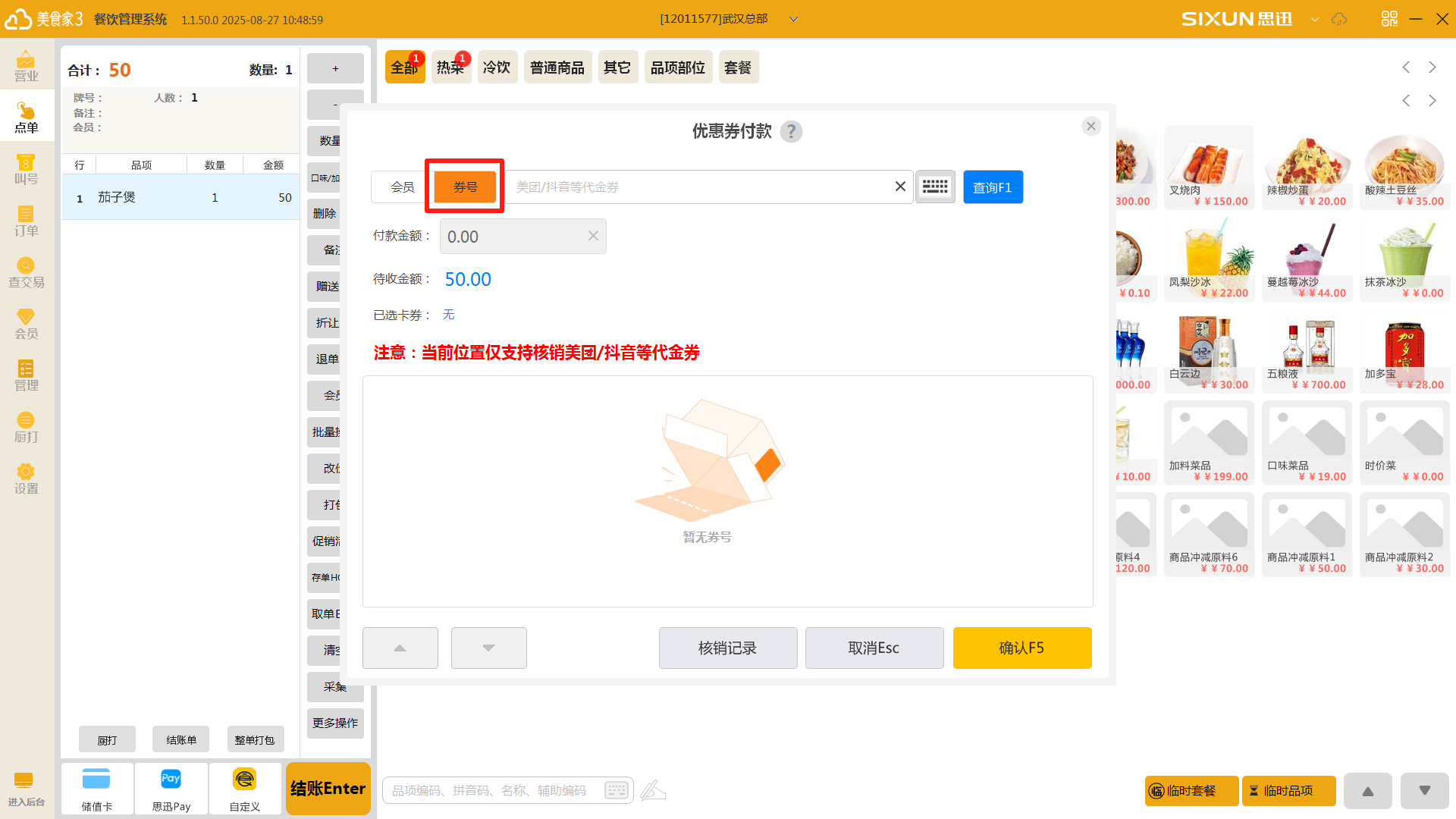This screenshot has height=819, width=1456.
Task: Switch to 冷饮 category tab
Action: 497,67
